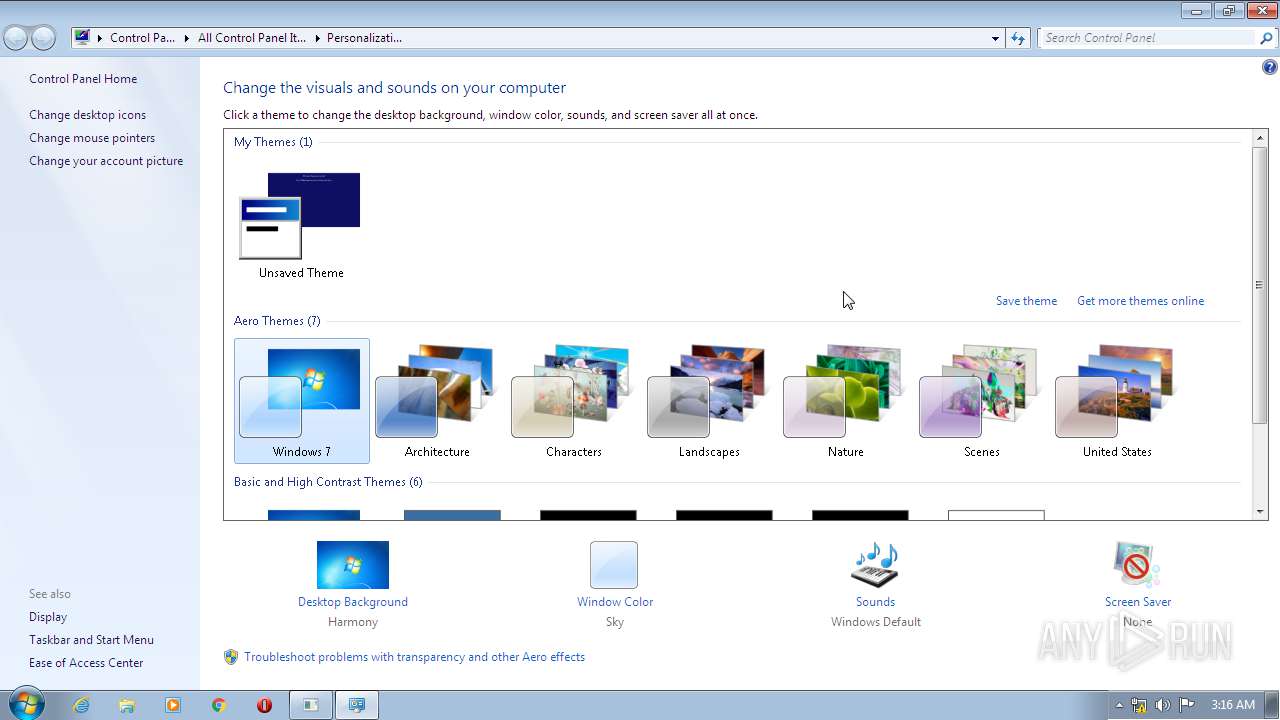Click the Help question mark icon
1280x720 pixels.
tap(1269, 68)
